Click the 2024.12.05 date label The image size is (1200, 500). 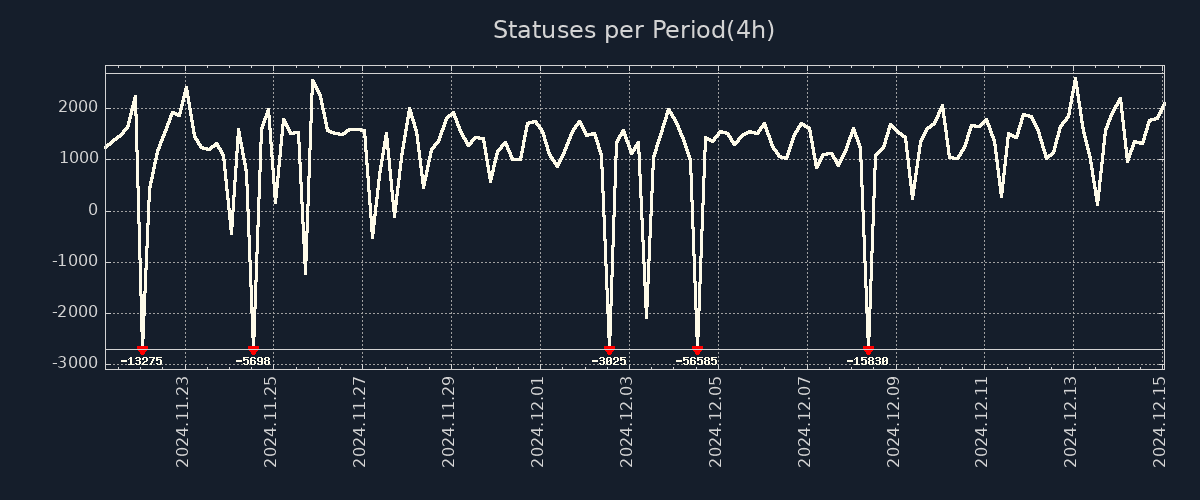point(716,421)
